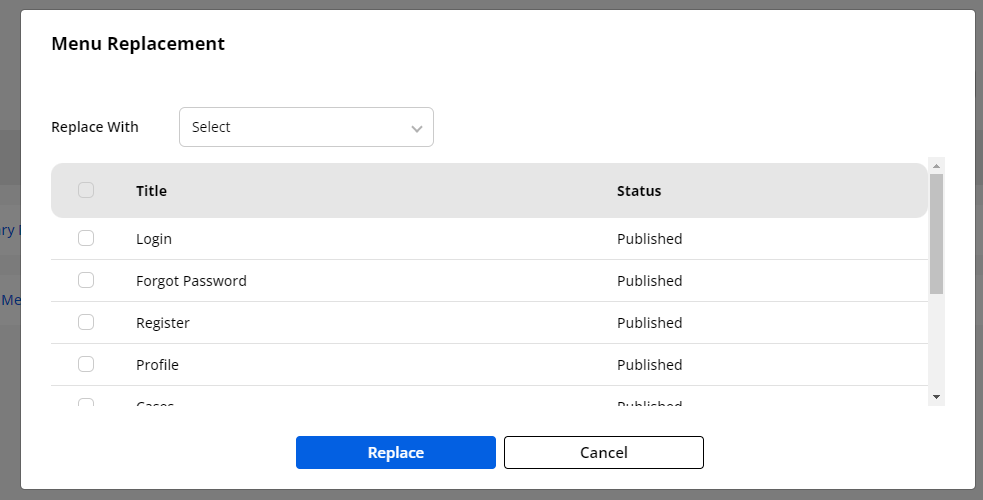Select the Login menu item title

[154, 239]
